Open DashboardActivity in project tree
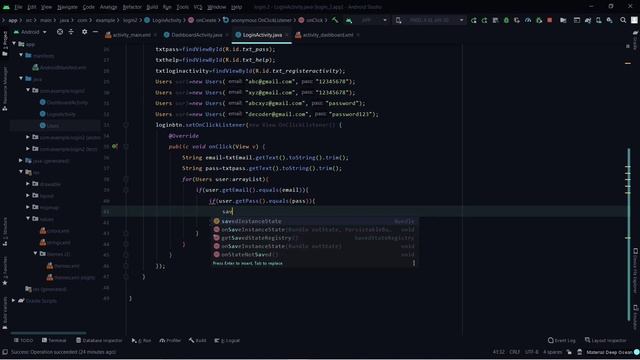Viewport: 640px width, 360px height. point(64,102)
